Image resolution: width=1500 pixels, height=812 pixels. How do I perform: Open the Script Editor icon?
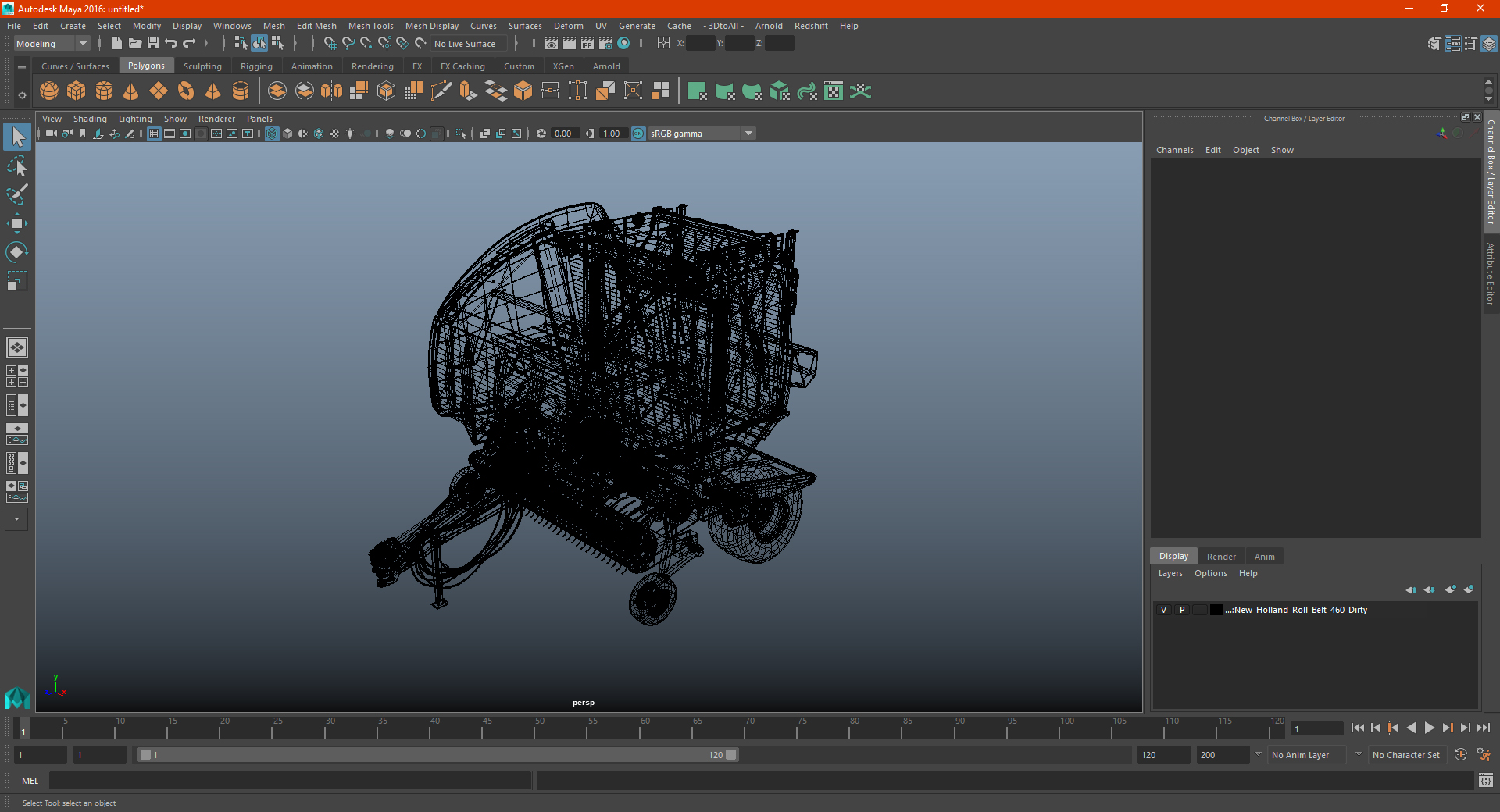point(1486,781)
